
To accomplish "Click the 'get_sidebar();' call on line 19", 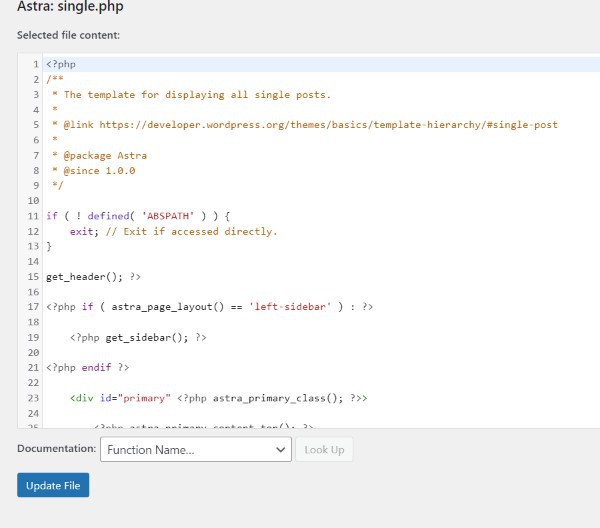I will pyautogui.click(x=147, y=337).
